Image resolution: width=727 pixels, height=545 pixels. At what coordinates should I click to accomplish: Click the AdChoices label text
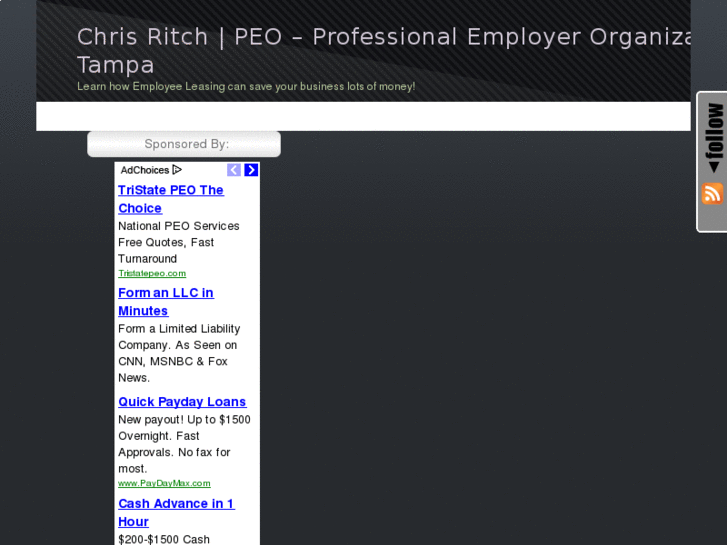coord(145,170)
